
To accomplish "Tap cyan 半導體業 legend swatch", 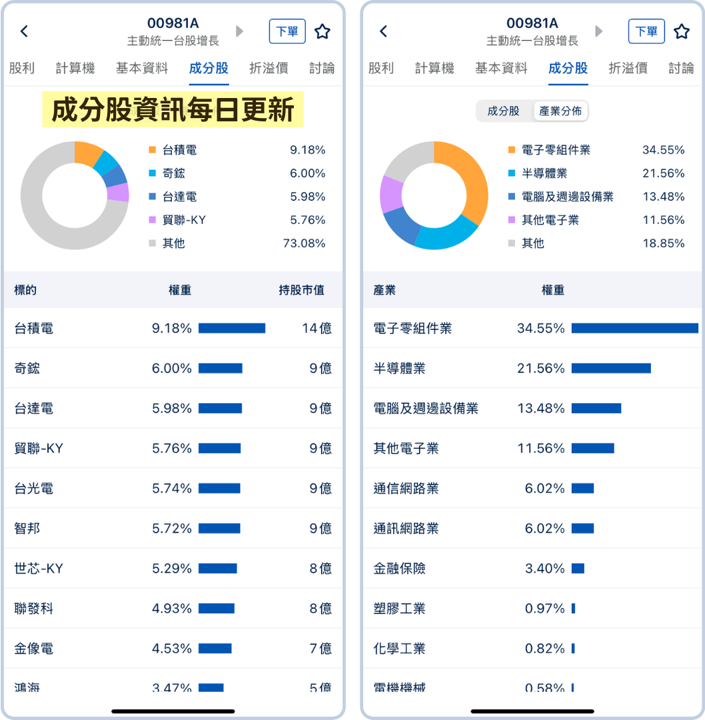I will click(x=512, y=173).
